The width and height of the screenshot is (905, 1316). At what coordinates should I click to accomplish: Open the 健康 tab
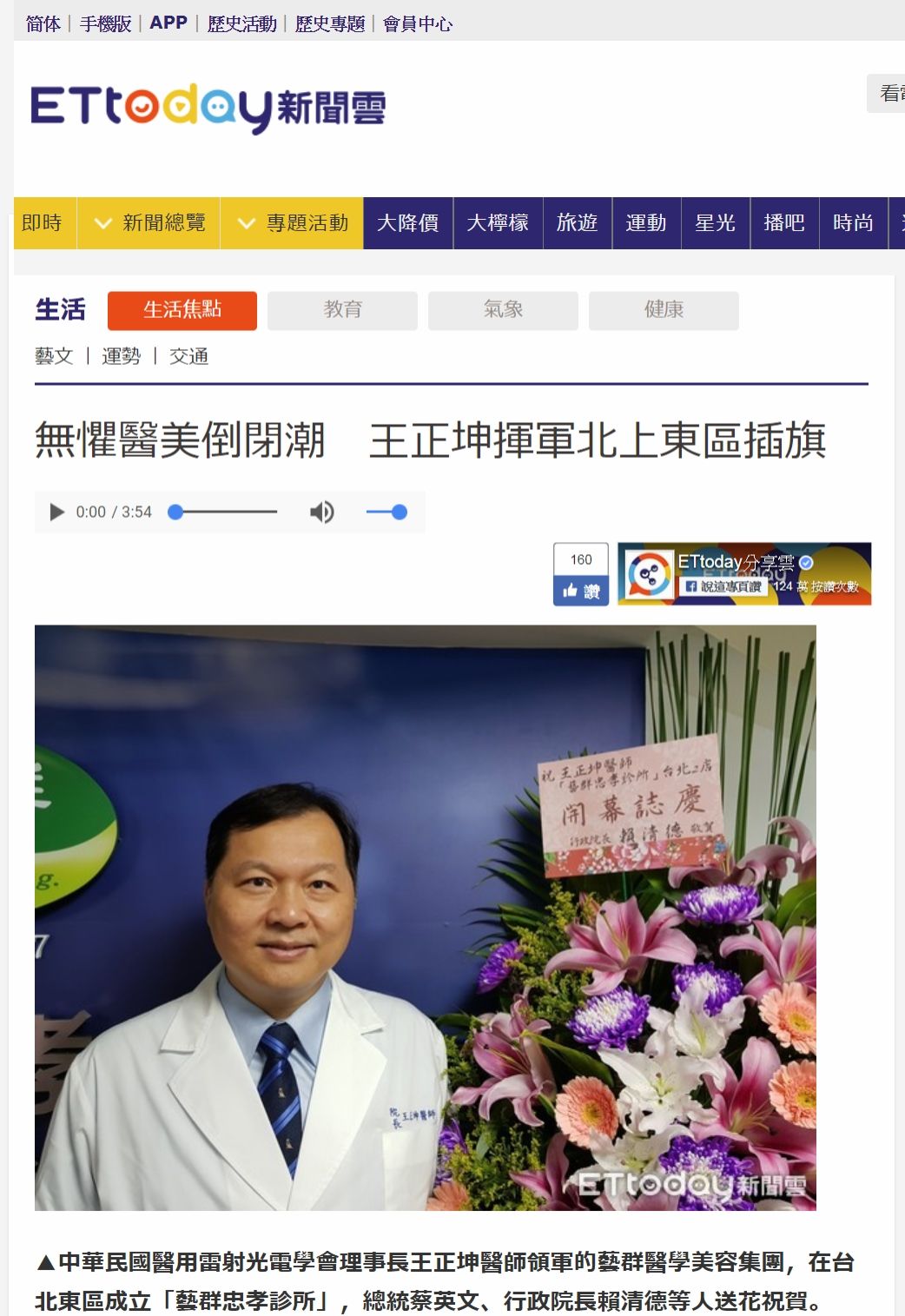pyautogui.click(x=664, y=310)
